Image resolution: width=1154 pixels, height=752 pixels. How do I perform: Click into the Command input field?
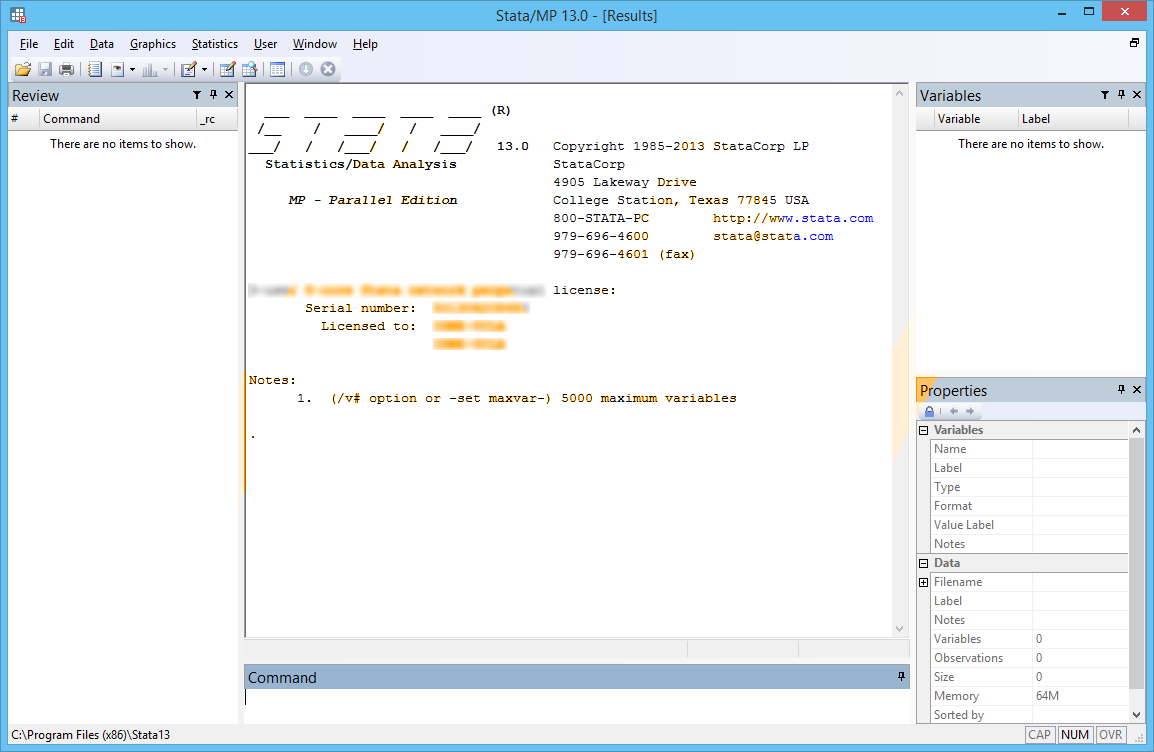coord(576,705)
